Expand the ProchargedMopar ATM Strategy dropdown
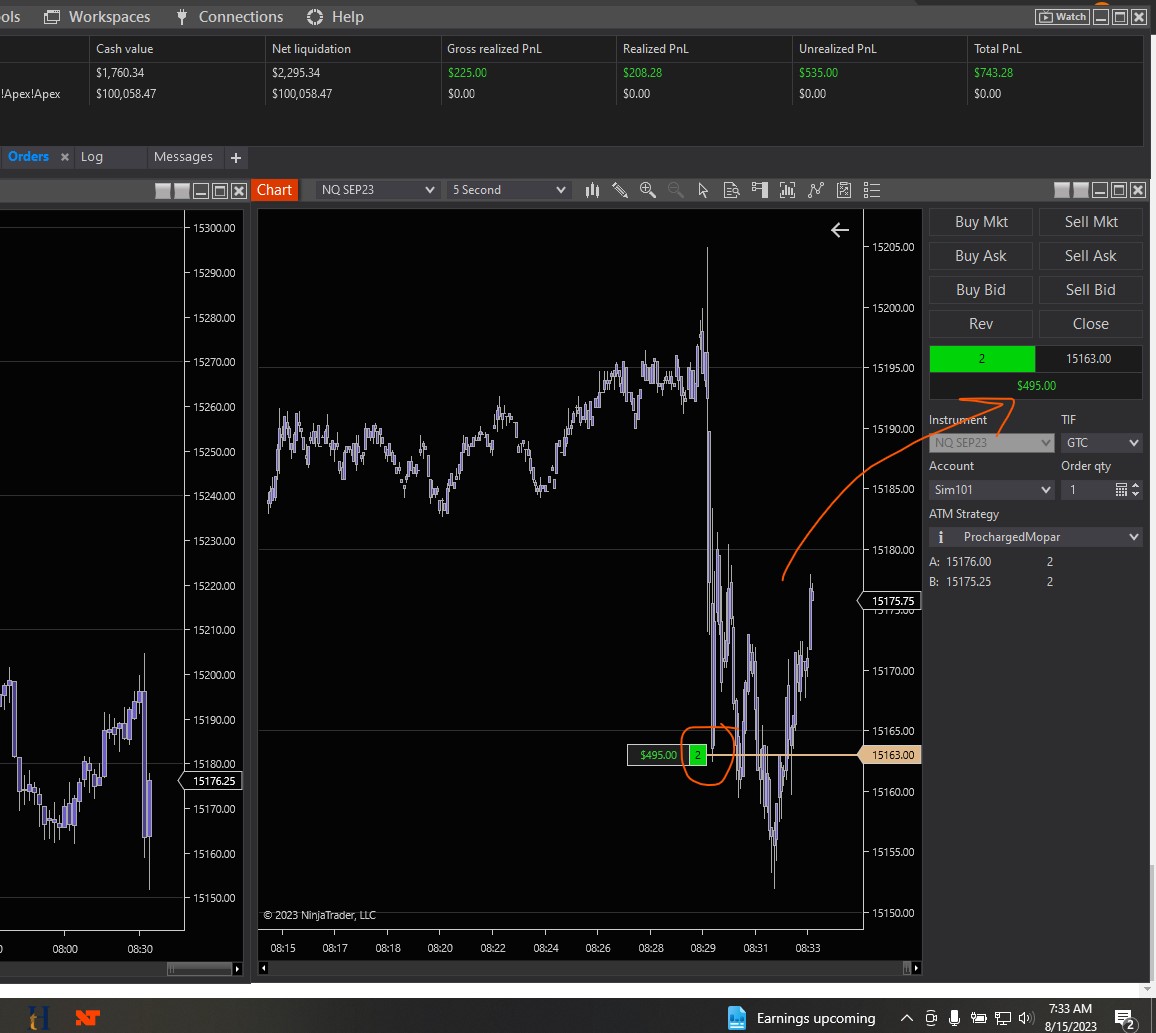Screen dimensions: 1156x1033 (1035, 537)
